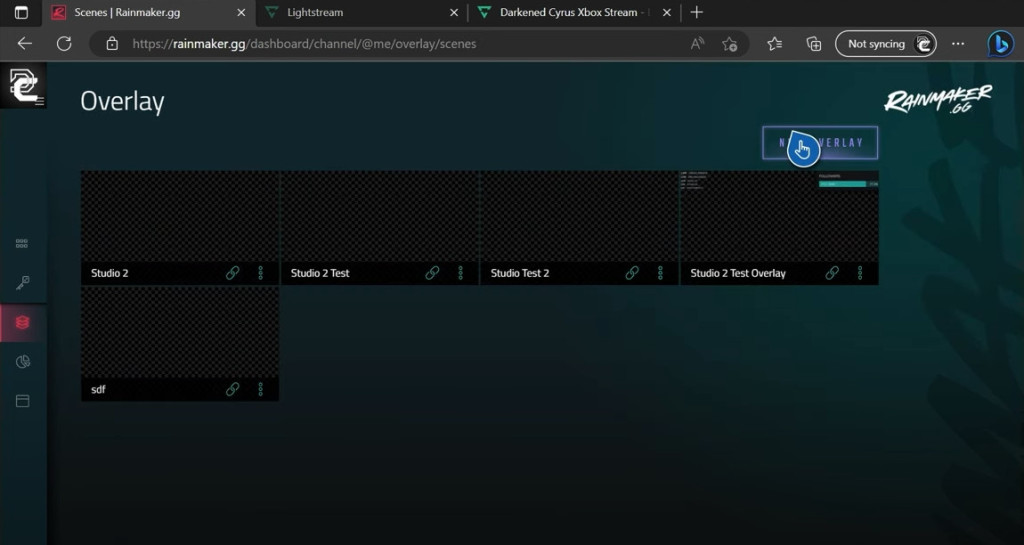The image size is (1024, 545).
Task: Open a new browser tab
Action: 697,12
